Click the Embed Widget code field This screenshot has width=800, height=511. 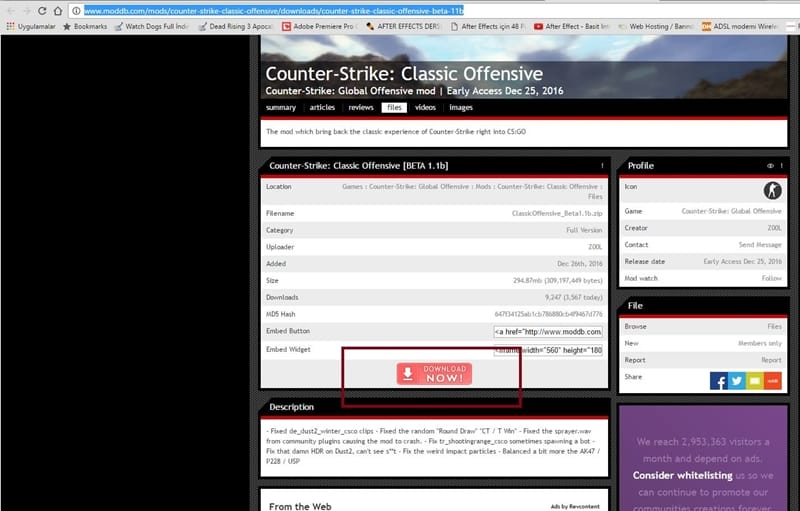point(547,349)
